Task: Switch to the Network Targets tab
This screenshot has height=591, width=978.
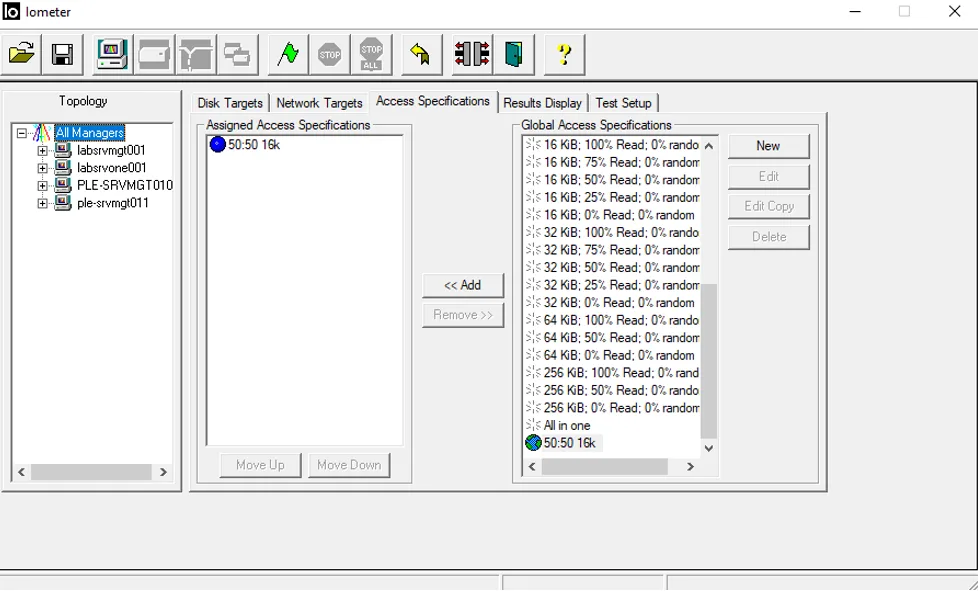Action: pyautogui.click(x=319, y=103)
